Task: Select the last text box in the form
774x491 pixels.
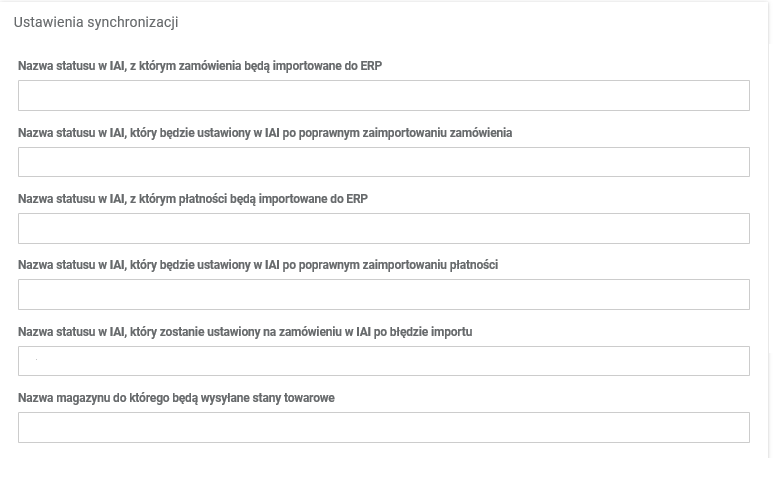Action: pos(383,428)
